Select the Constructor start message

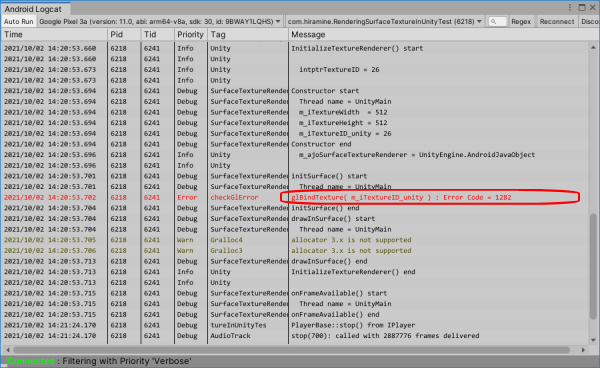pyautogui.click(x=325, y=91)
